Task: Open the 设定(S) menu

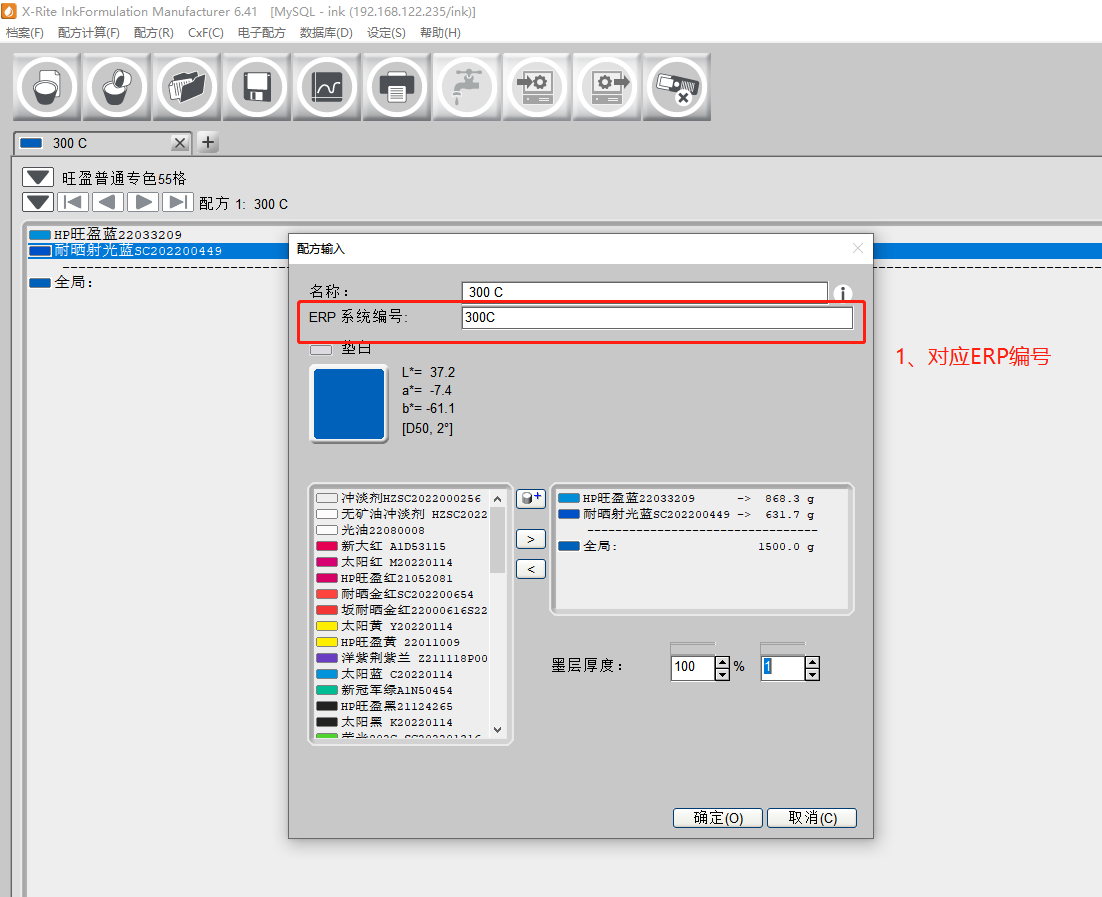Action: 386,33
